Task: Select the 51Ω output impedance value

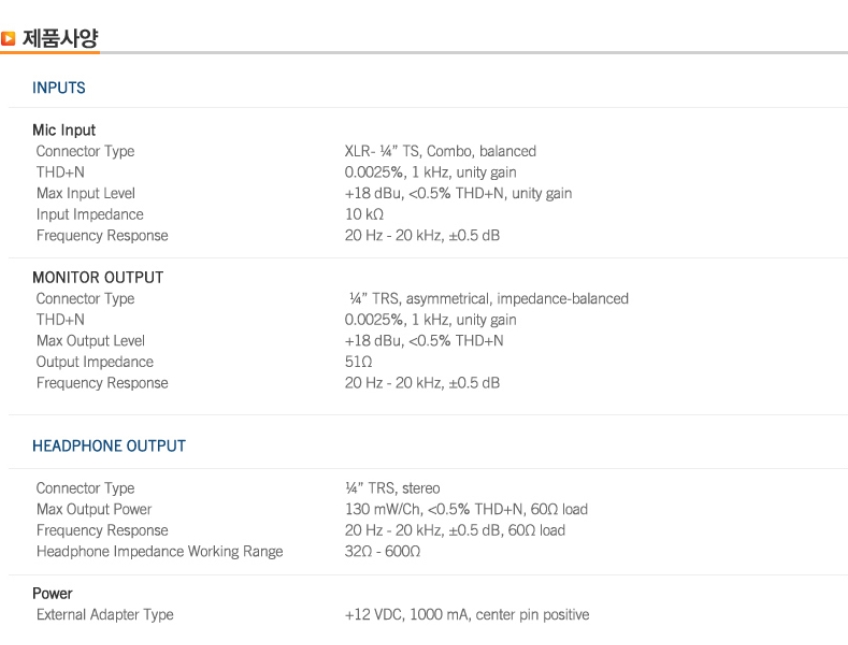Action: [358, 362]
